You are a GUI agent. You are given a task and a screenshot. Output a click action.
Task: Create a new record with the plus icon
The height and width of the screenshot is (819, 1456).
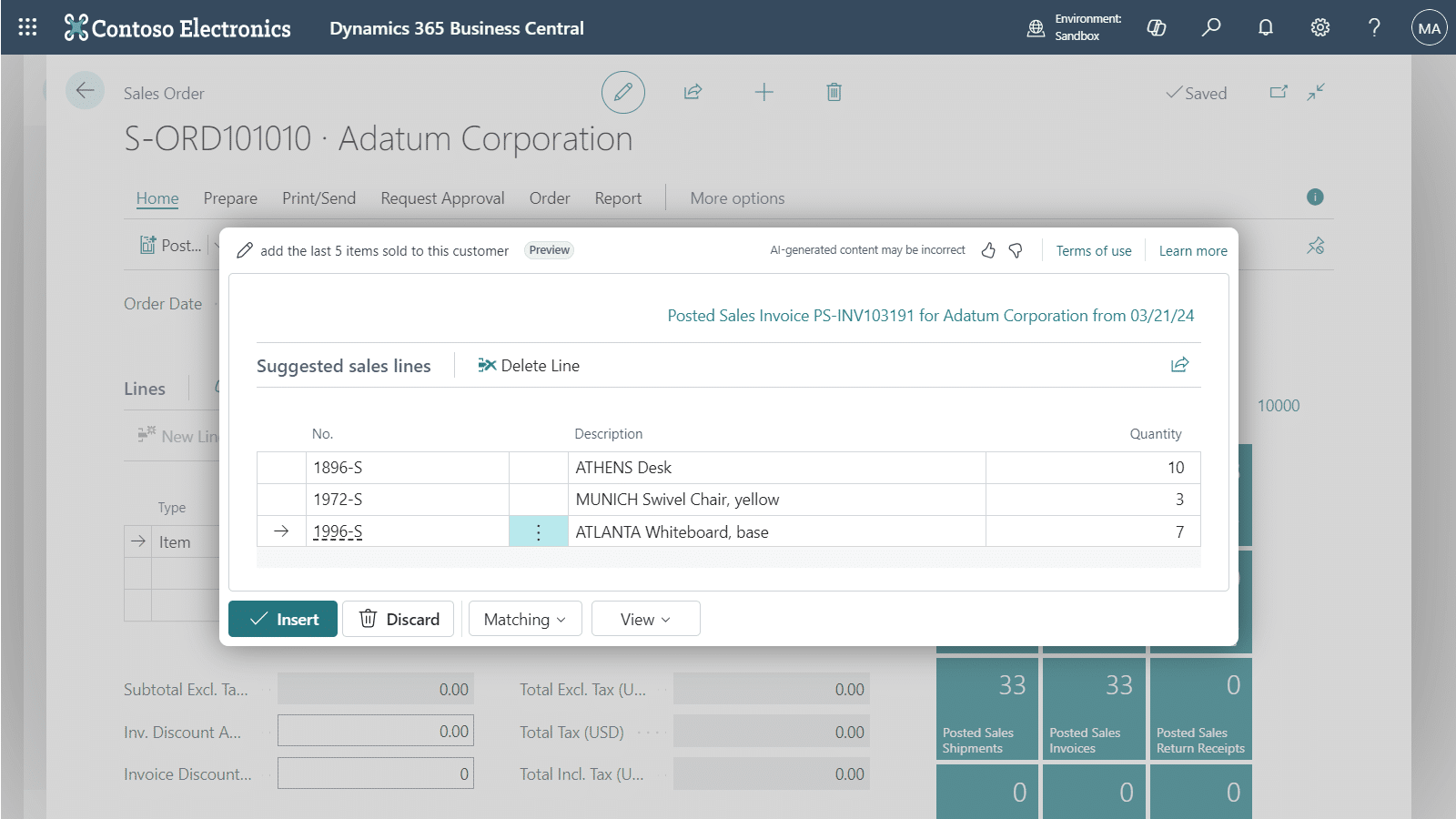(764, 92)
